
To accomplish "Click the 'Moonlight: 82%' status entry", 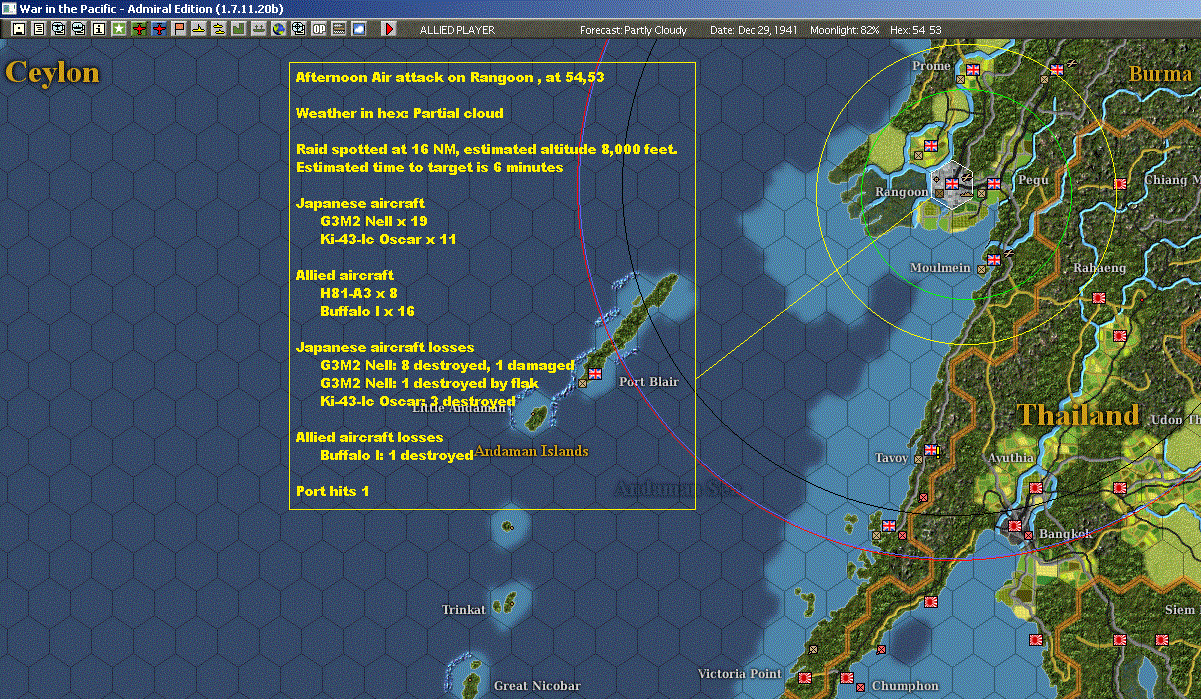I will click(x=845, y=30).
